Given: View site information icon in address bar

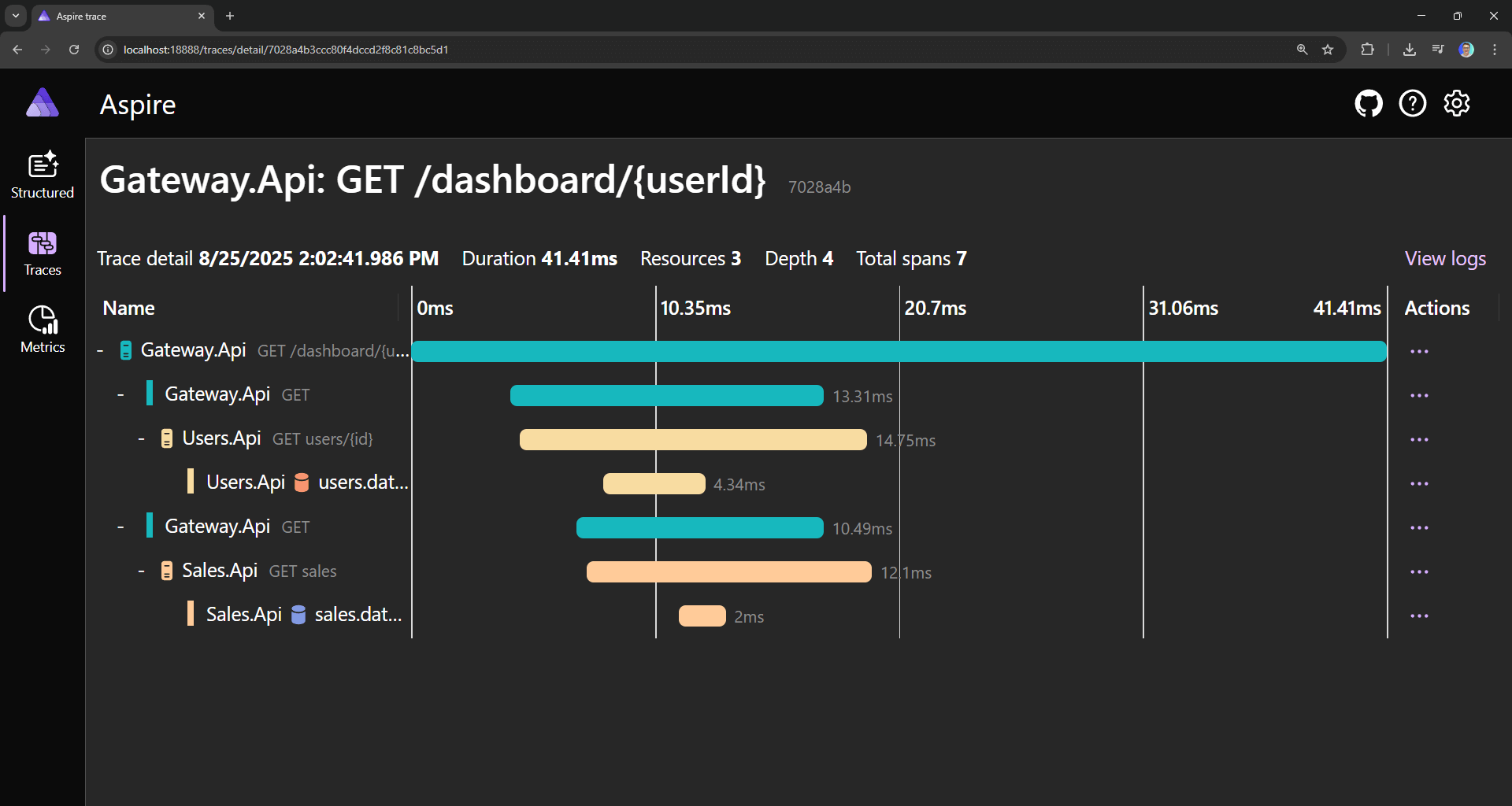Looking at the screenshot, I should [109, 50].
